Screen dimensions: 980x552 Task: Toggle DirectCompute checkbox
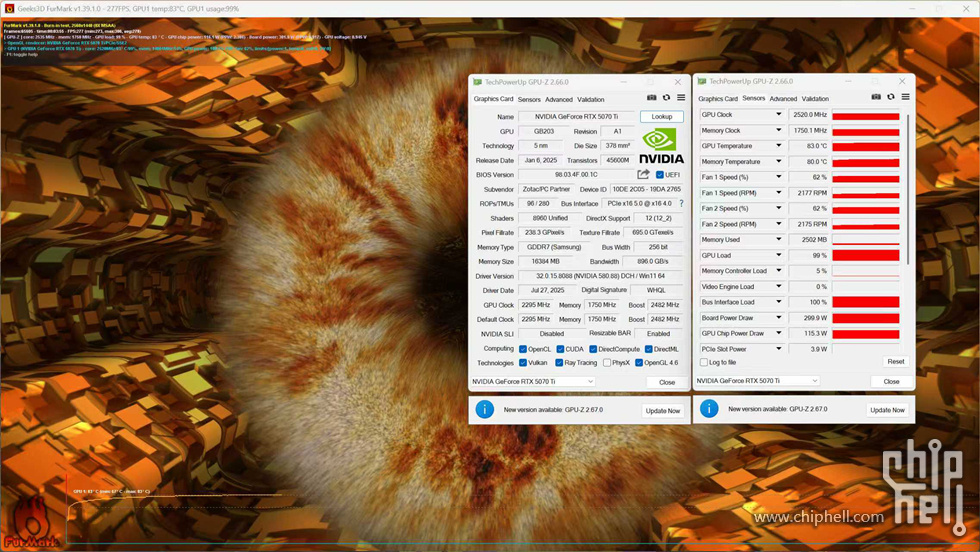pyautogui.click(x=592, y=349)
